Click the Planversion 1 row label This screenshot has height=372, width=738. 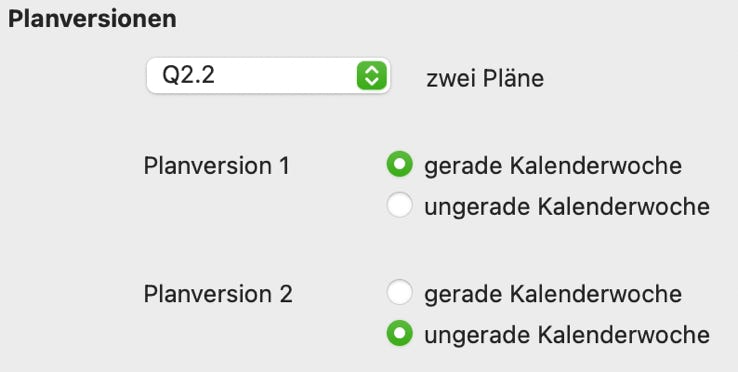click(217, 166)
